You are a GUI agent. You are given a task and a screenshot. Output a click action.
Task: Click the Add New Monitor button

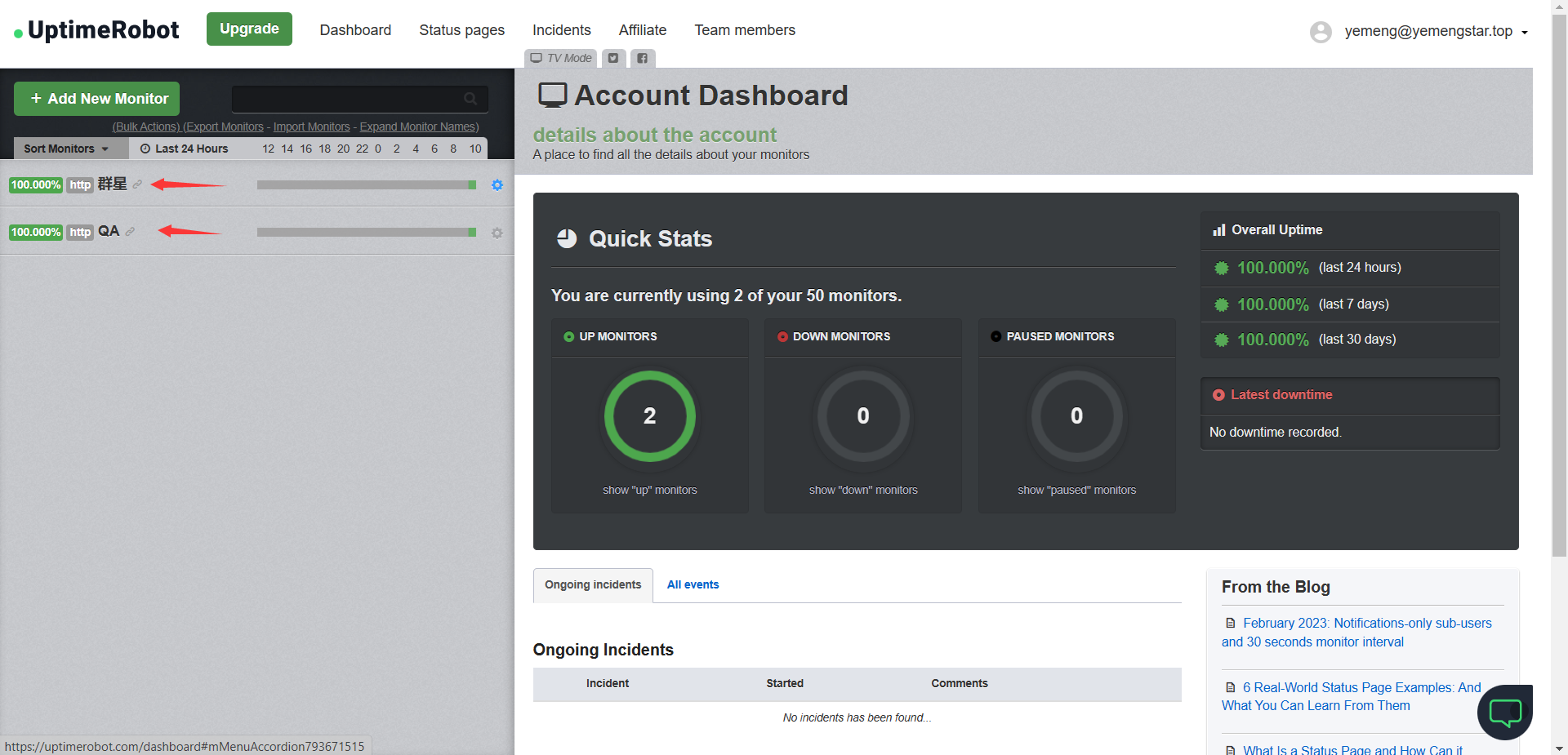(x=97, y=99)
